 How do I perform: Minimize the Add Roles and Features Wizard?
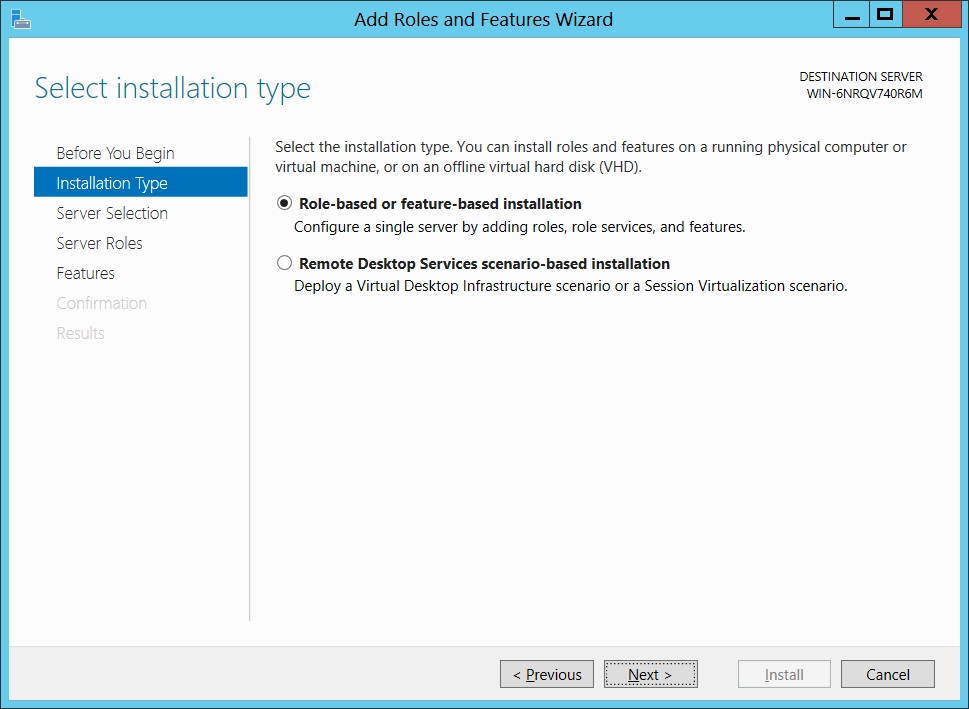pos(852,14)
